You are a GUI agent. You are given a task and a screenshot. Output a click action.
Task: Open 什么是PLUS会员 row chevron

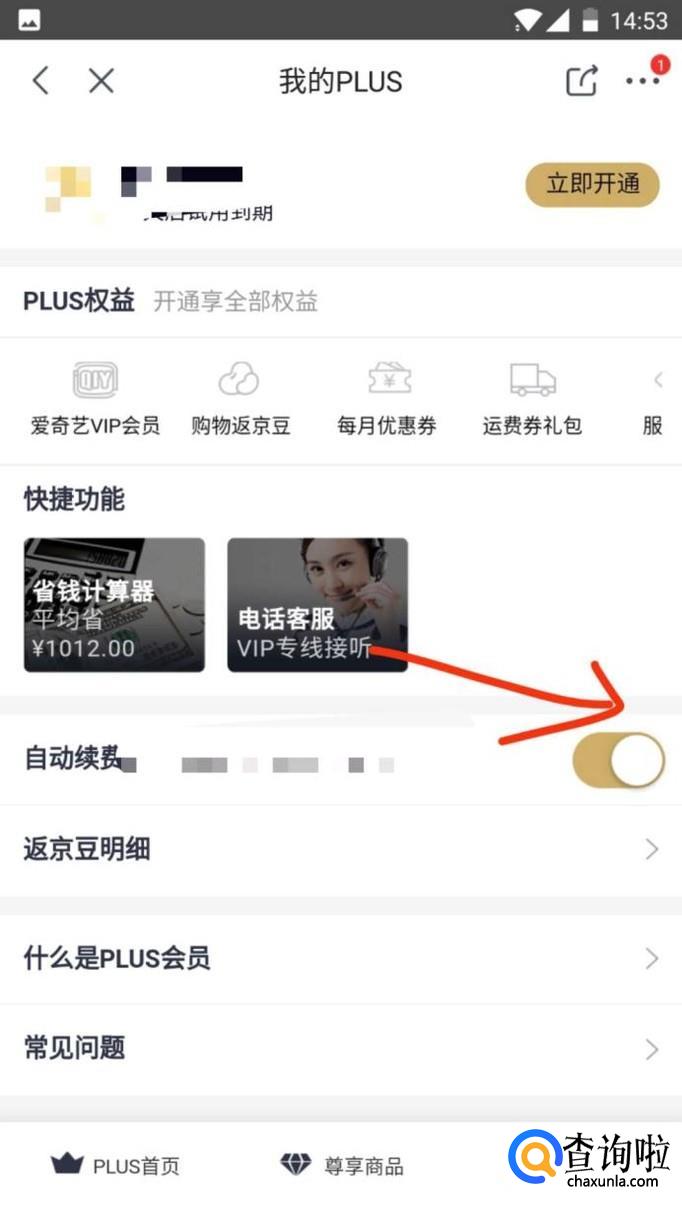click(652, 959)
